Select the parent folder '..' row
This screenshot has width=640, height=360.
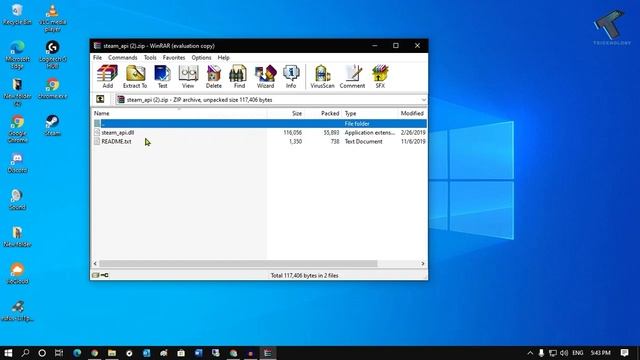[x=260, y=123]
